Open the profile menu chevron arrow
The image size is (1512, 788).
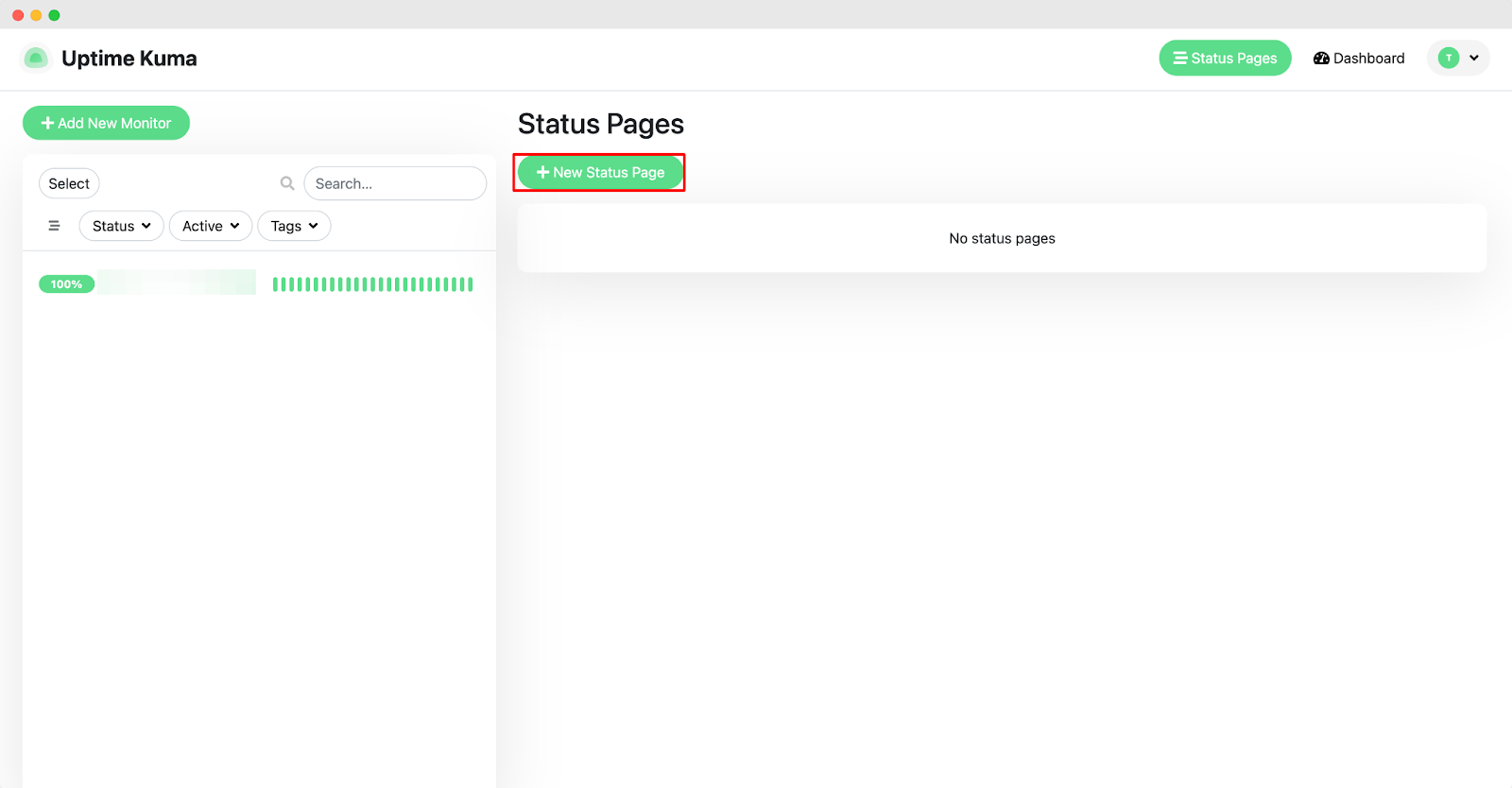[1473, 59]
